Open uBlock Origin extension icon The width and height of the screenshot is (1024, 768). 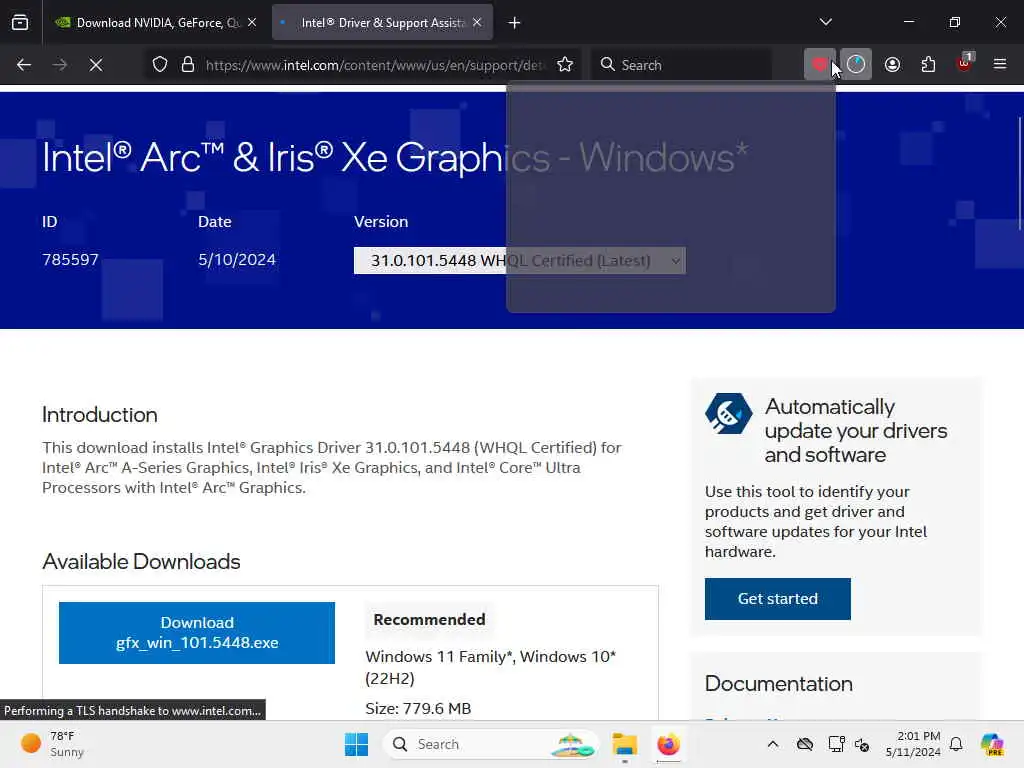point(964,65)
